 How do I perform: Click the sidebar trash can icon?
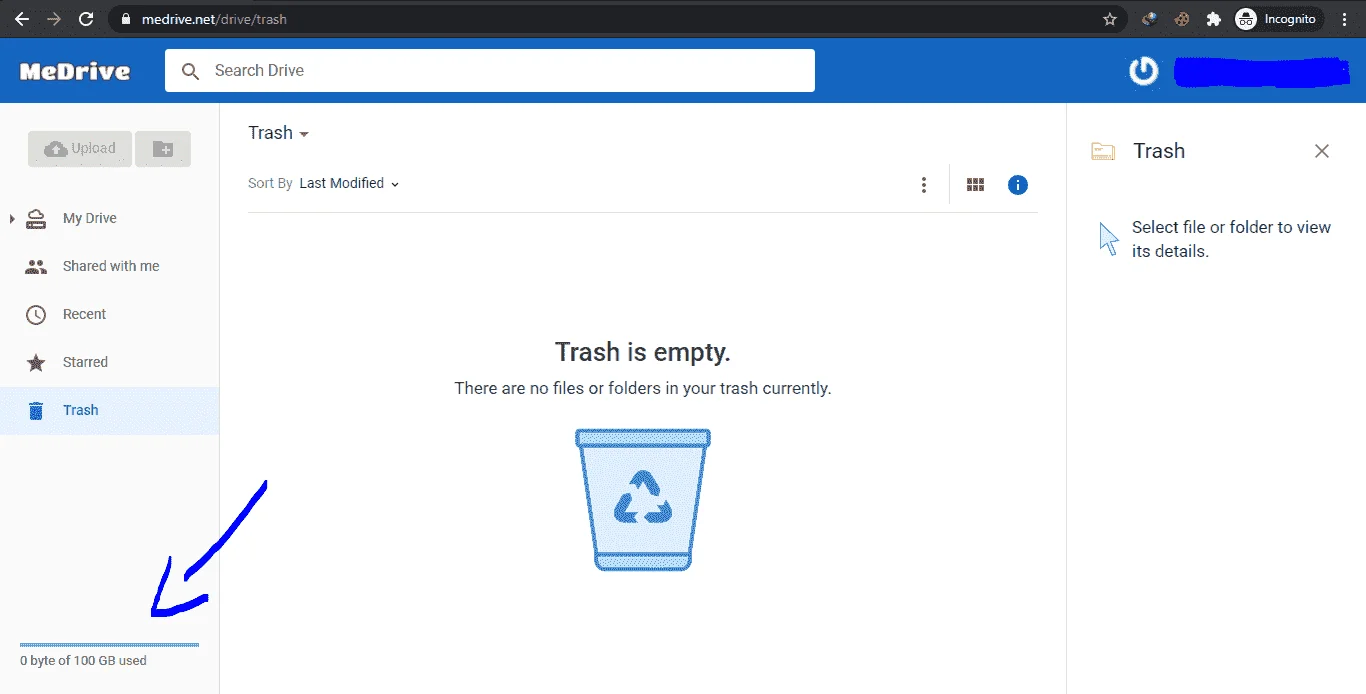tap(36, 411)
